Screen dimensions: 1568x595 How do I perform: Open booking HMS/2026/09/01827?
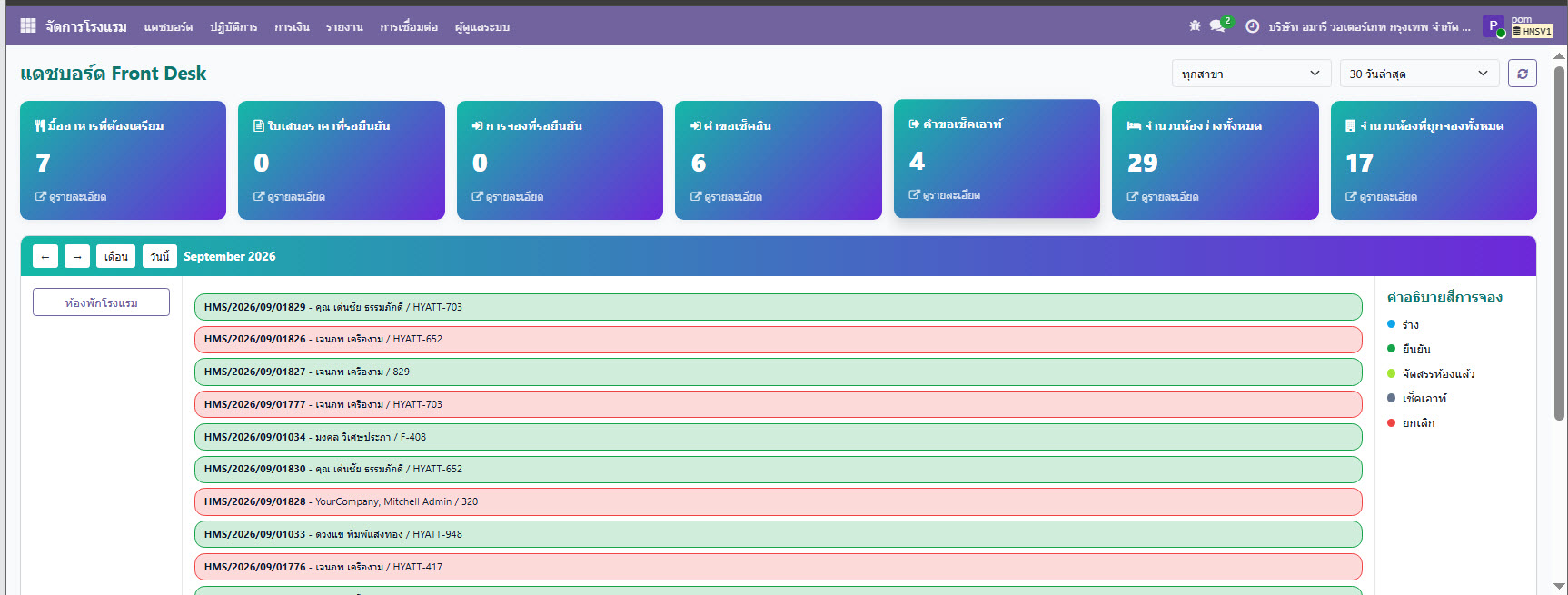(778, 372)
